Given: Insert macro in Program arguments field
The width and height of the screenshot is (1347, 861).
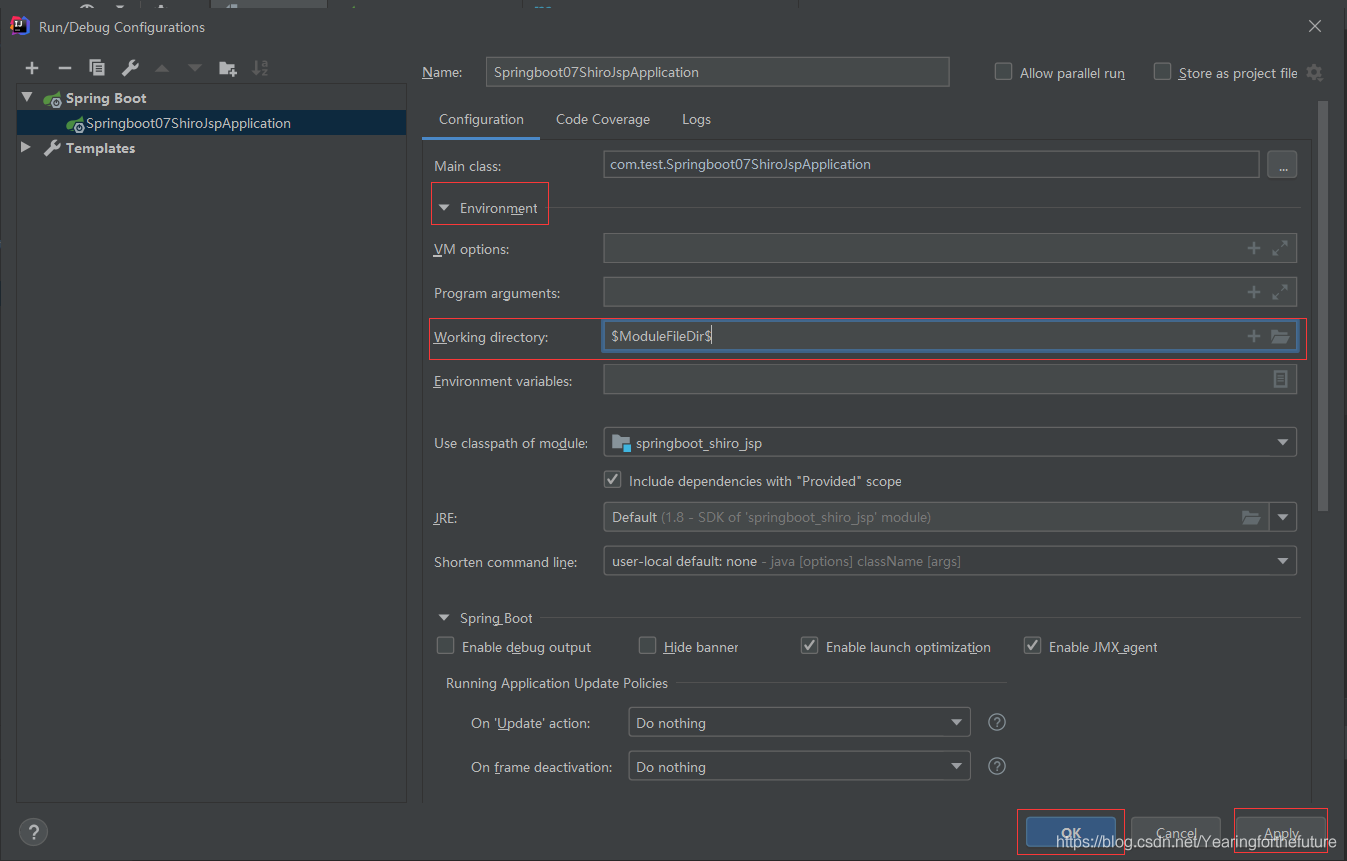Looking at the screenshot, I should [1254, 293].
